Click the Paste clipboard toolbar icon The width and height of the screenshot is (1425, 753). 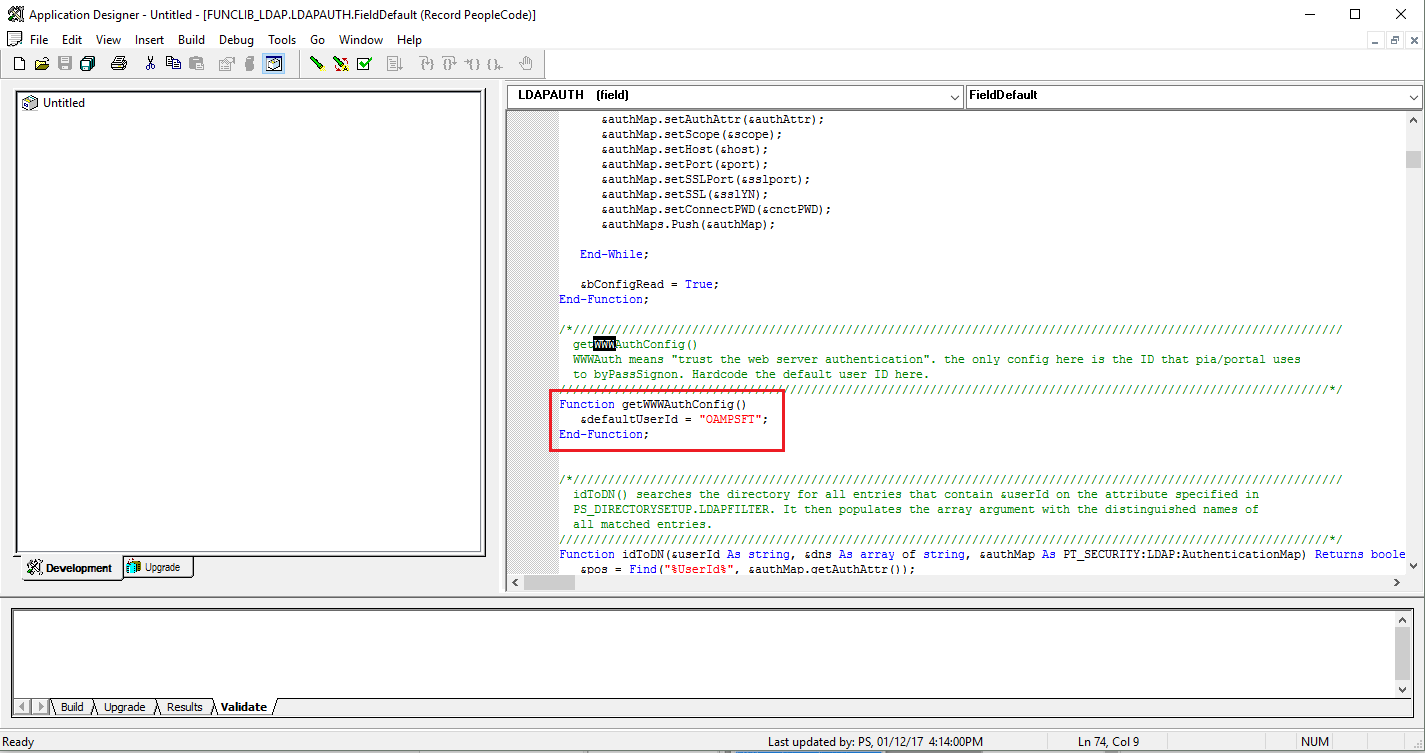point(196,64)
